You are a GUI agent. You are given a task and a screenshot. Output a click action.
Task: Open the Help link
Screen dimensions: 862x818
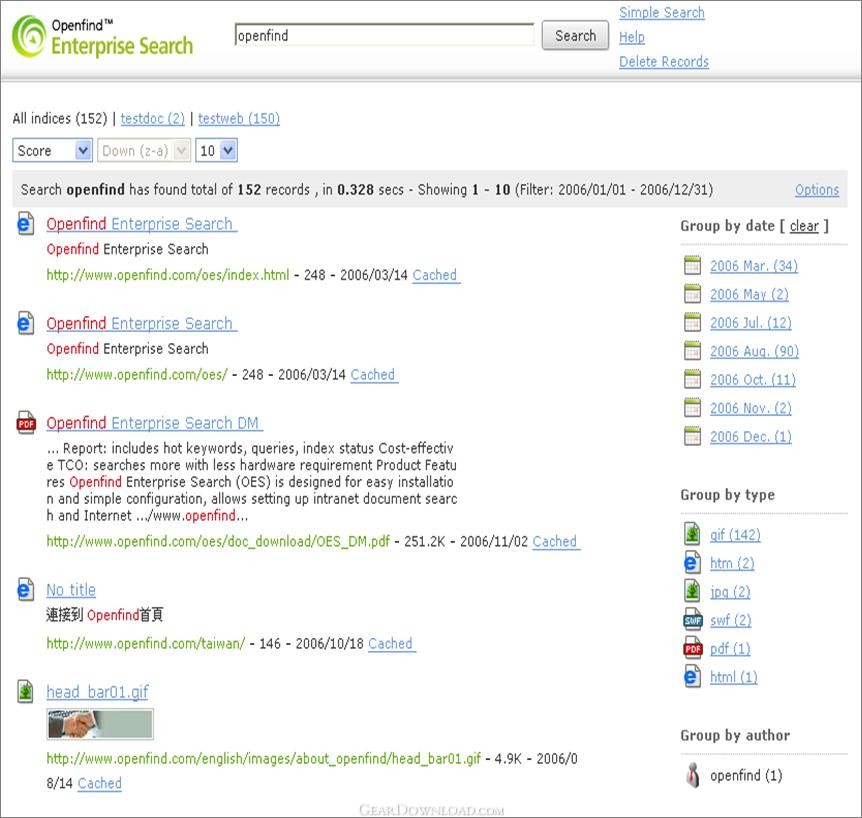click(632, 37)
